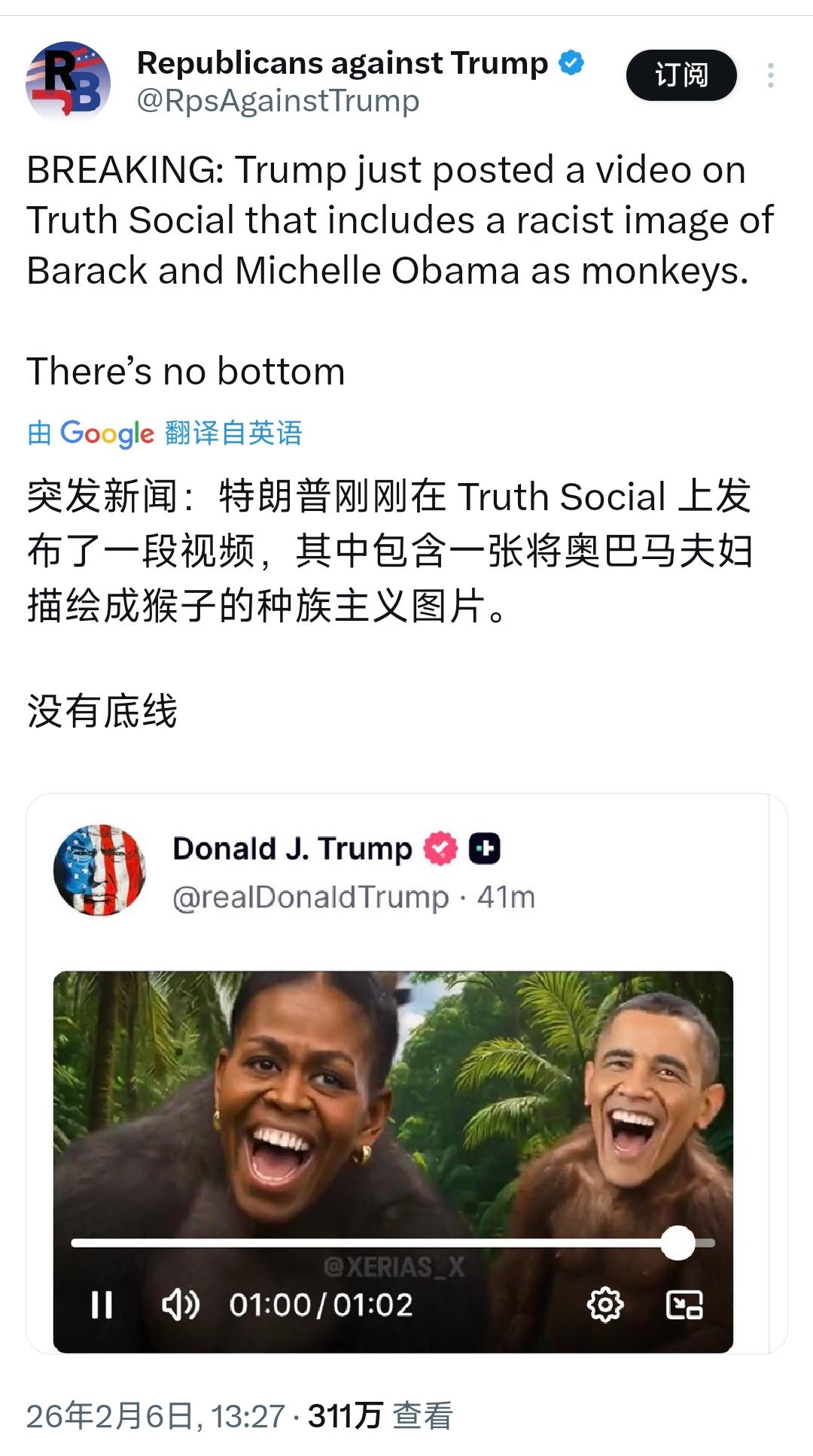
Task: Toggle picture-in-picture mode
Action: coord(684,1305)
